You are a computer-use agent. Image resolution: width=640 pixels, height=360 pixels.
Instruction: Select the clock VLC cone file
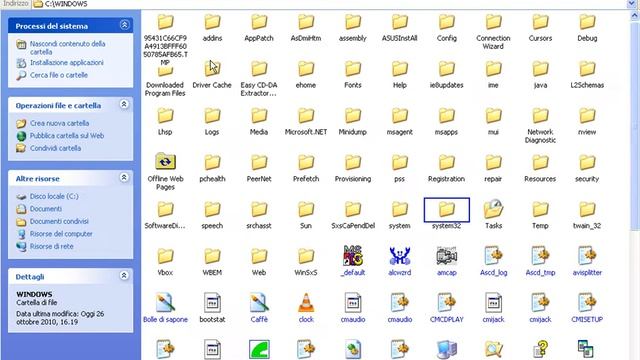306,303
